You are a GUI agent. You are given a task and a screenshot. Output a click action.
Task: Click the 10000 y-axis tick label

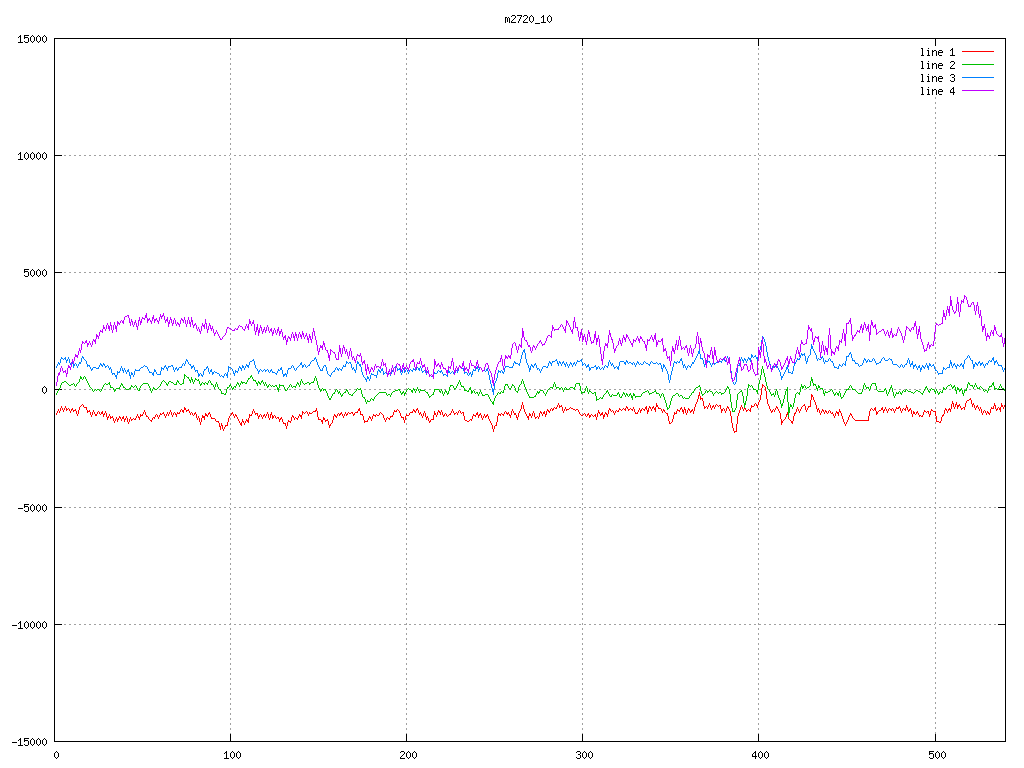[x=31, y=156]
